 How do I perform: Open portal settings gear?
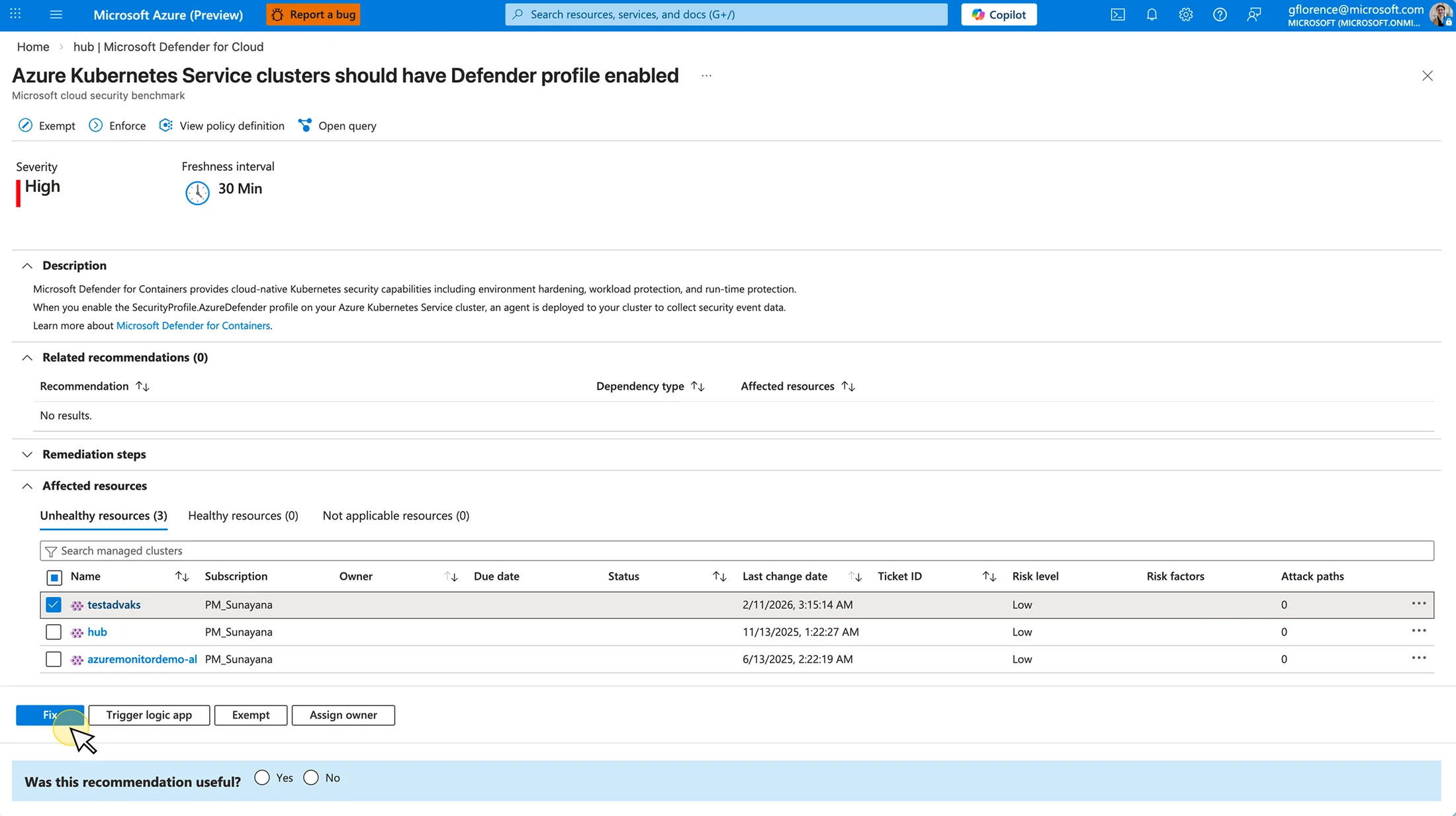pyautogui.click(x=1185, y=15)
